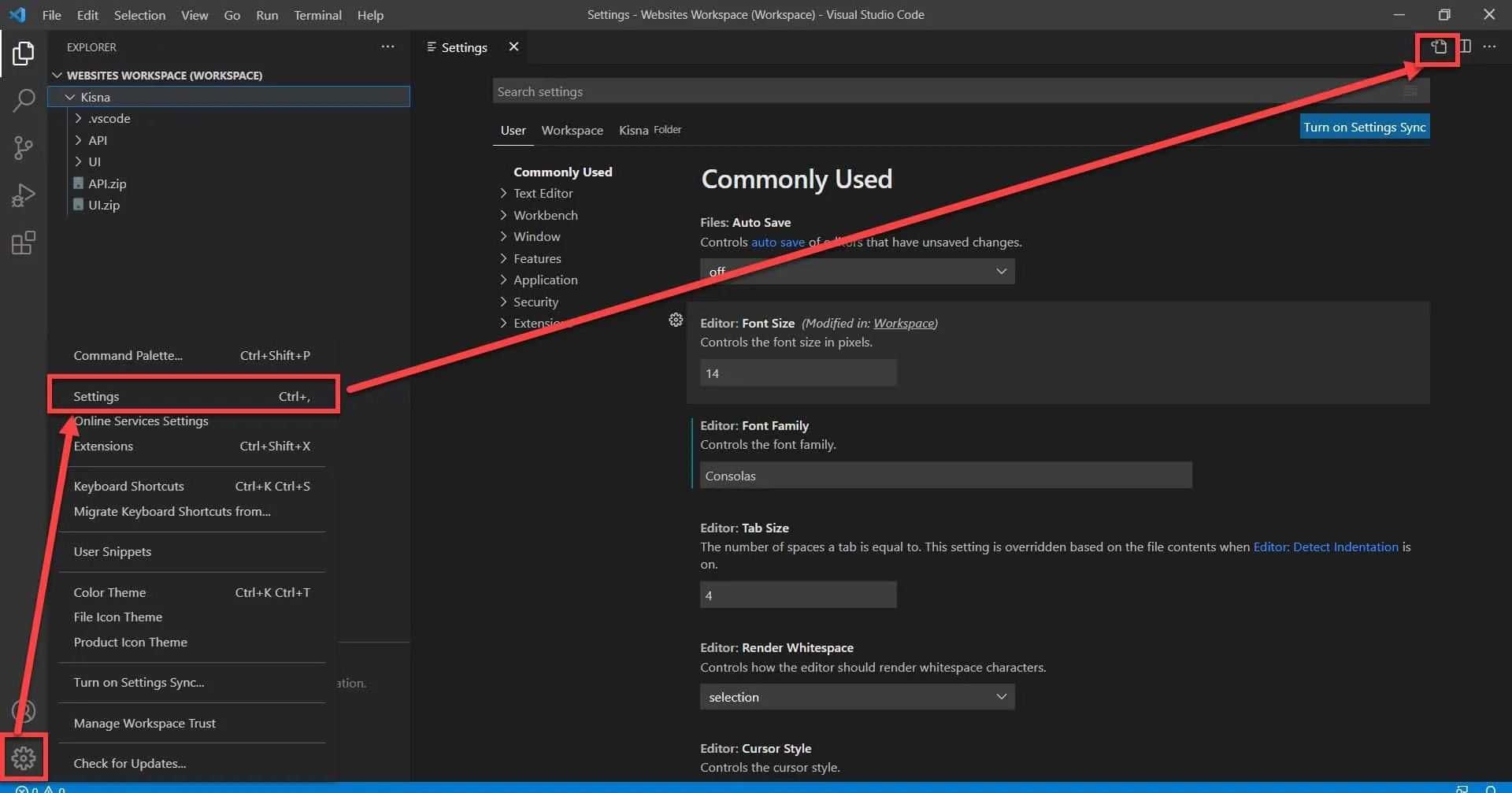Open the Source Control view
The image size is (1512, 793).
[24, 147]
